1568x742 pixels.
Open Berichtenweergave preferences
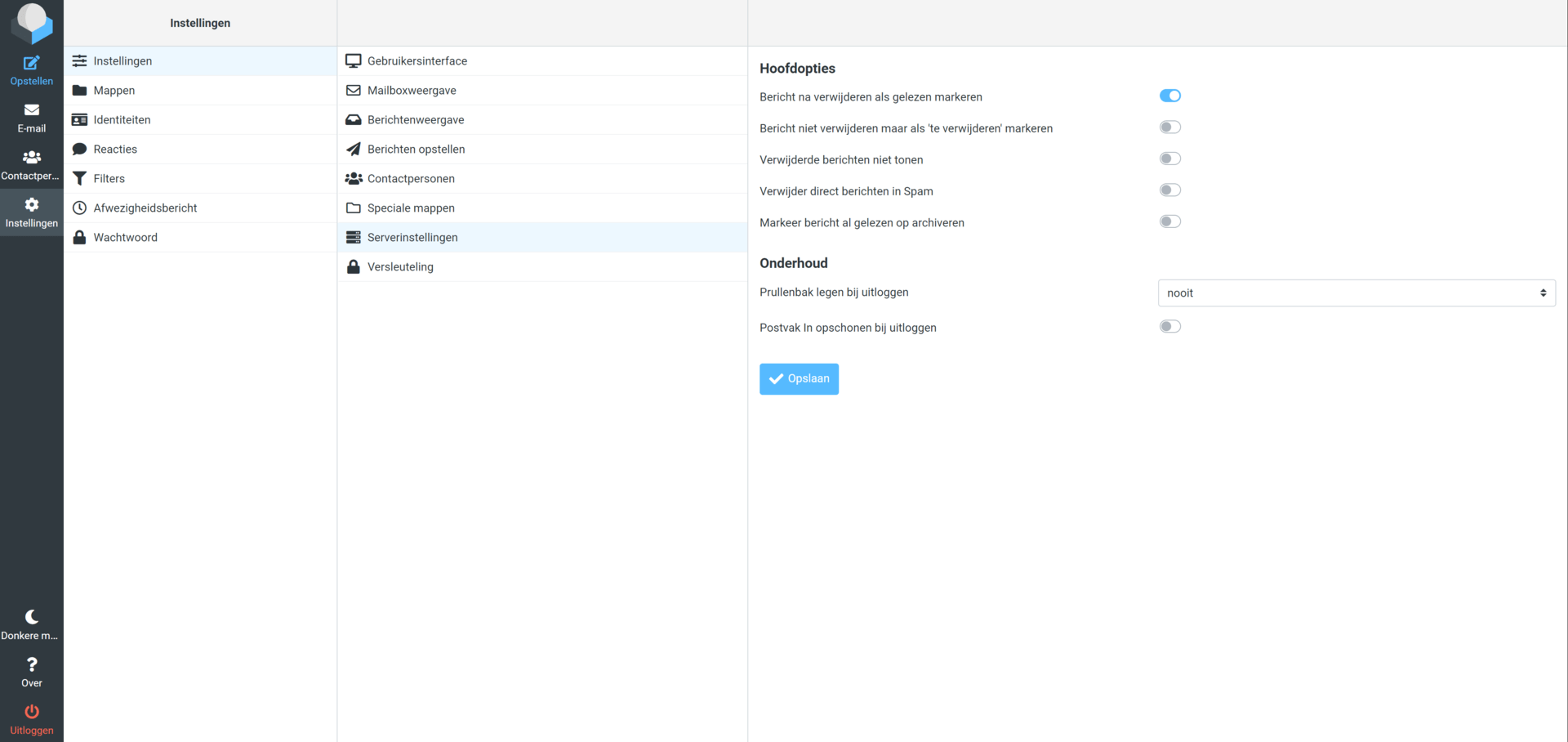pyautogui.click(x=542, y=120)
